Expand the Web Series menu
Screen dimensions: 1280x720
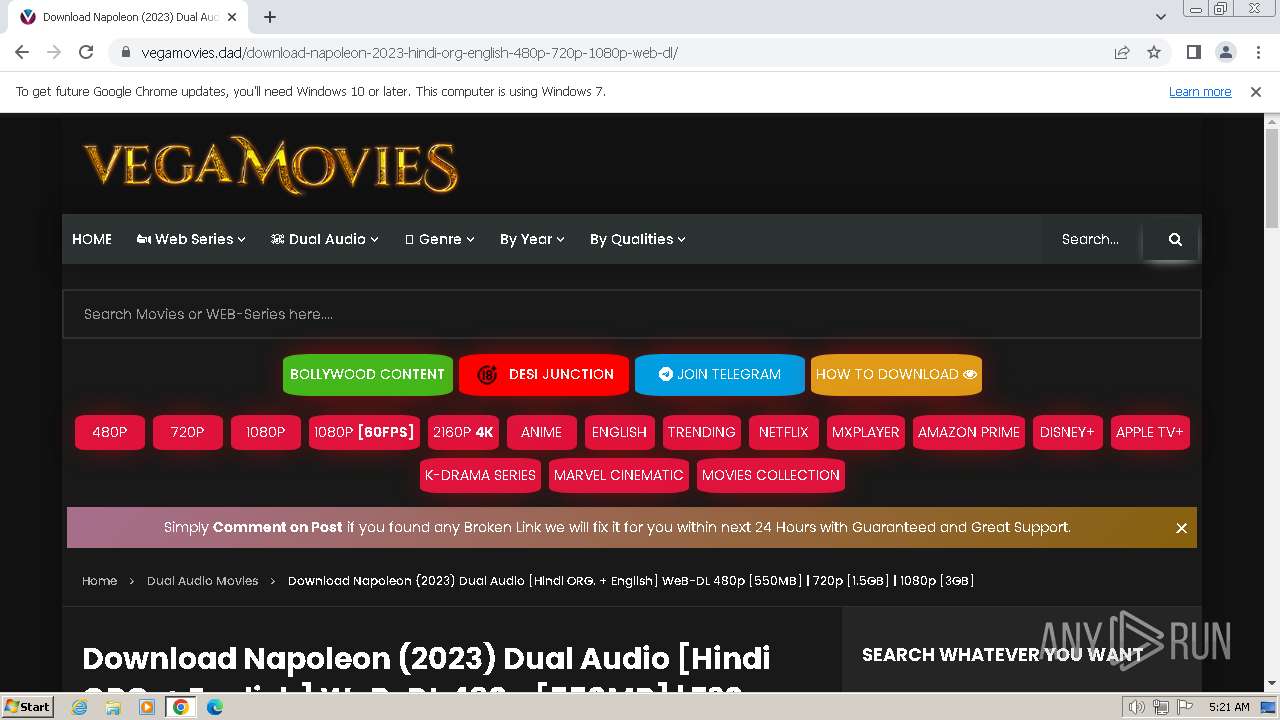(191, 239)
